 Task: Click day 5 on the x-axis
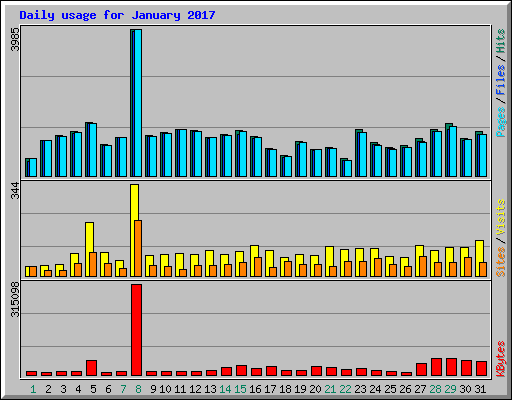coord(93,389)
